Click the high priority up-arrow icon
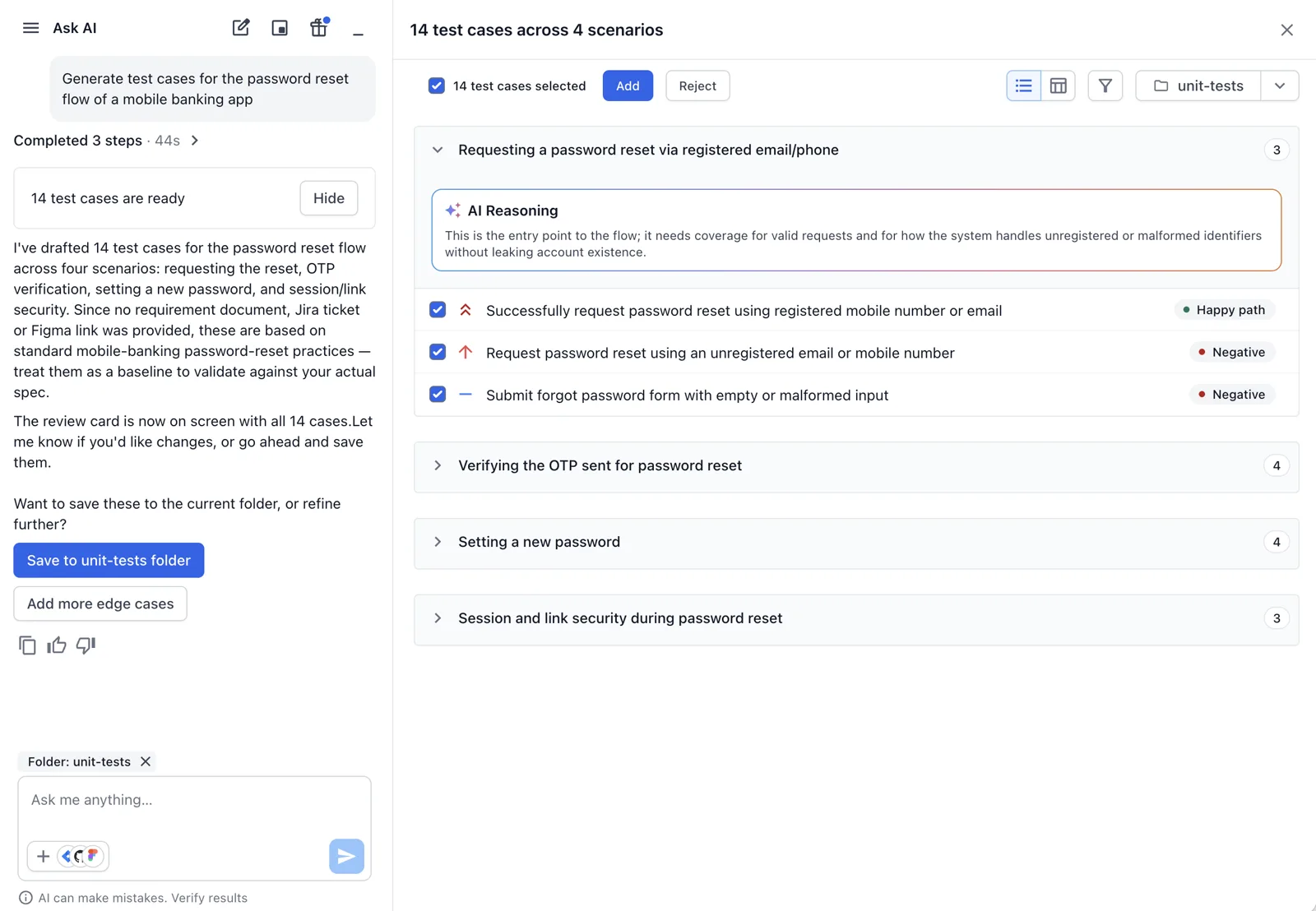The height and width of the screenshot is (911, 1316). [x=466, y=352]
